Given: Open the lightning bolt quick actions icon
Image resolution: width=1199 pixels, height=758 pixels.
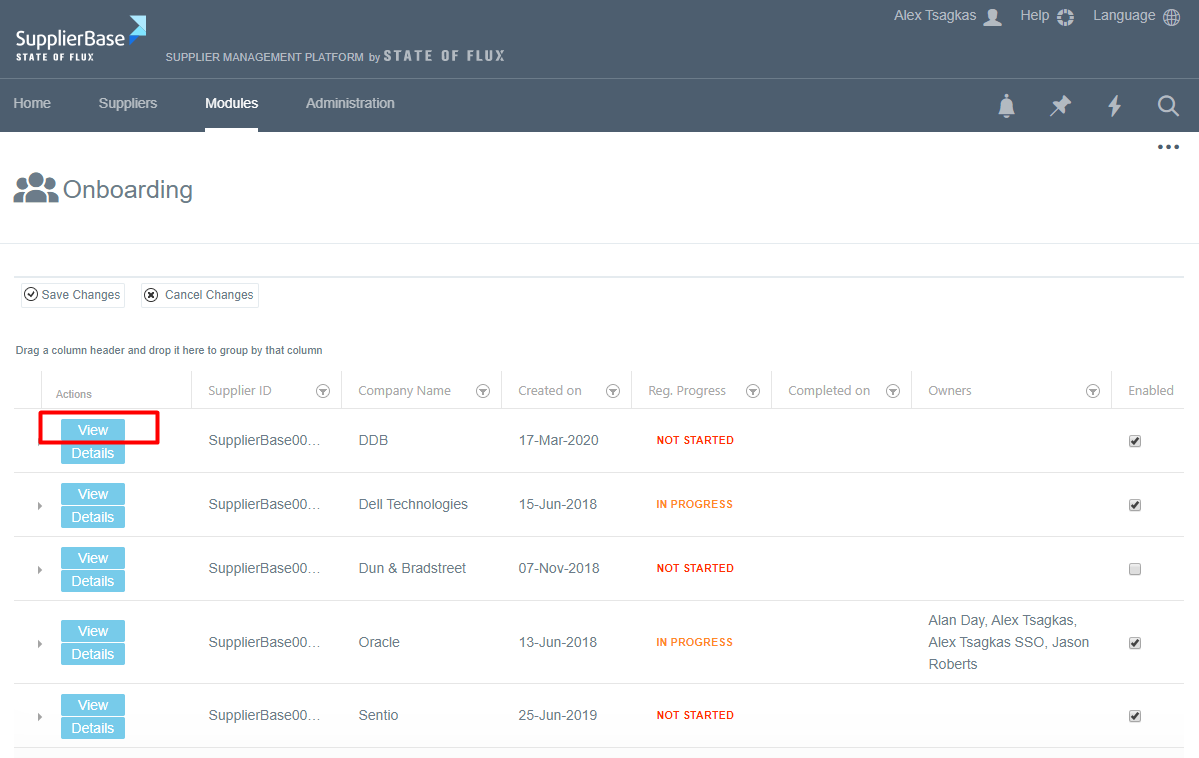Looking at the screenshot, I should (x=1114, y=106).
